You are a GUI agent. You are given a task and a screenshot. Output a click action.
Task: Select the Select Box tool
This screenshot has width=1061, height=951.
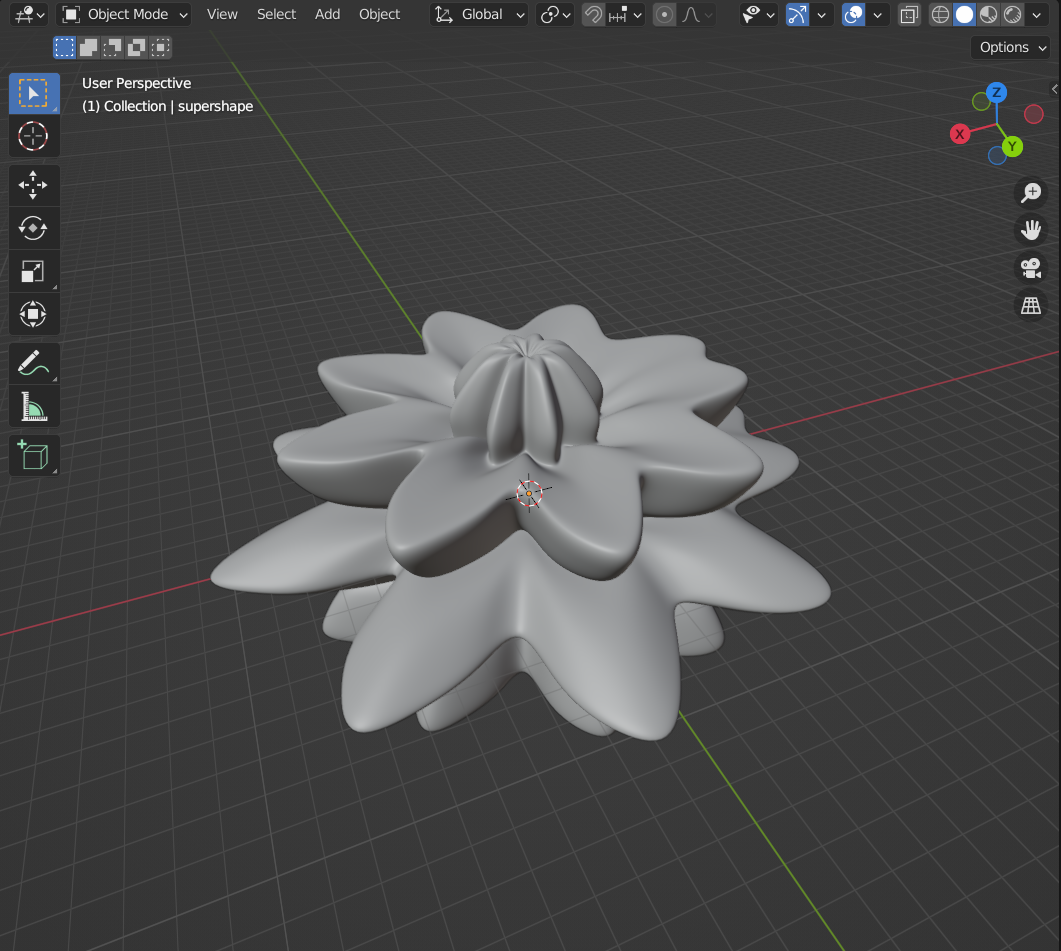34,93
